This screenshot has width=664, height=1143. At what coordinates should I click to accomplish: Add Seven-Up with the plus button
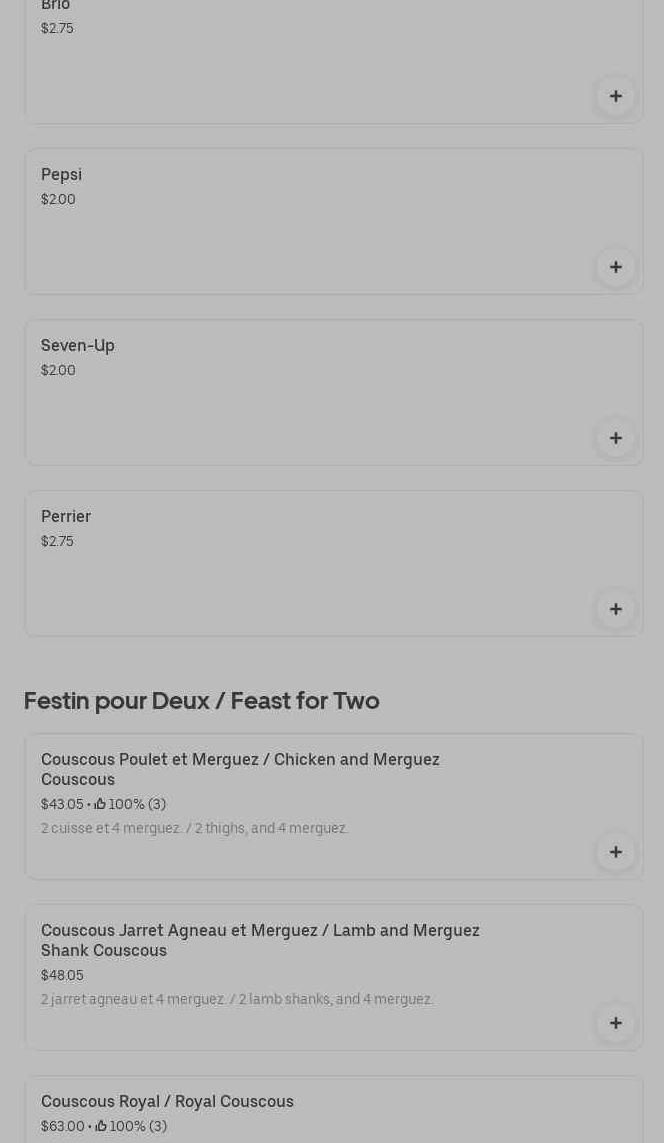[x=615, y=438]
